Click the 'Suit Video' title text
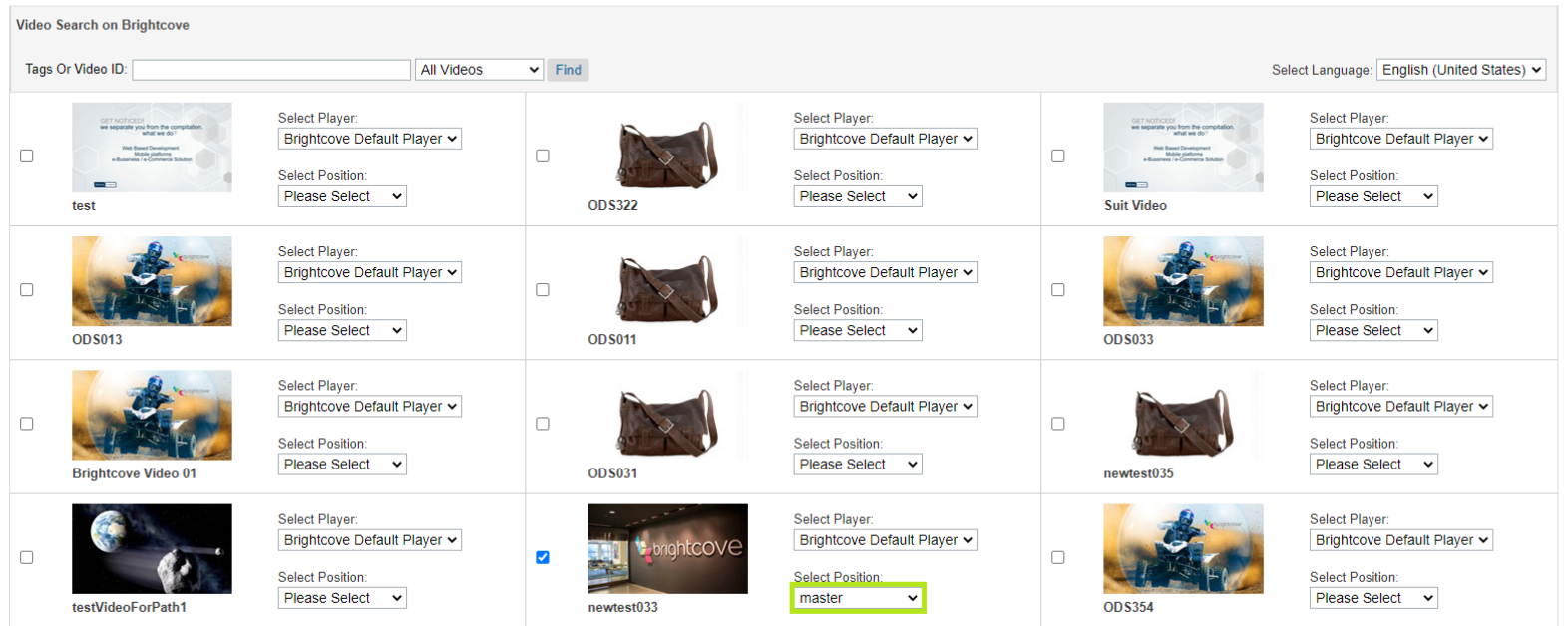Viewport: 1568px width, 626px height. [x=1135, y=205]
